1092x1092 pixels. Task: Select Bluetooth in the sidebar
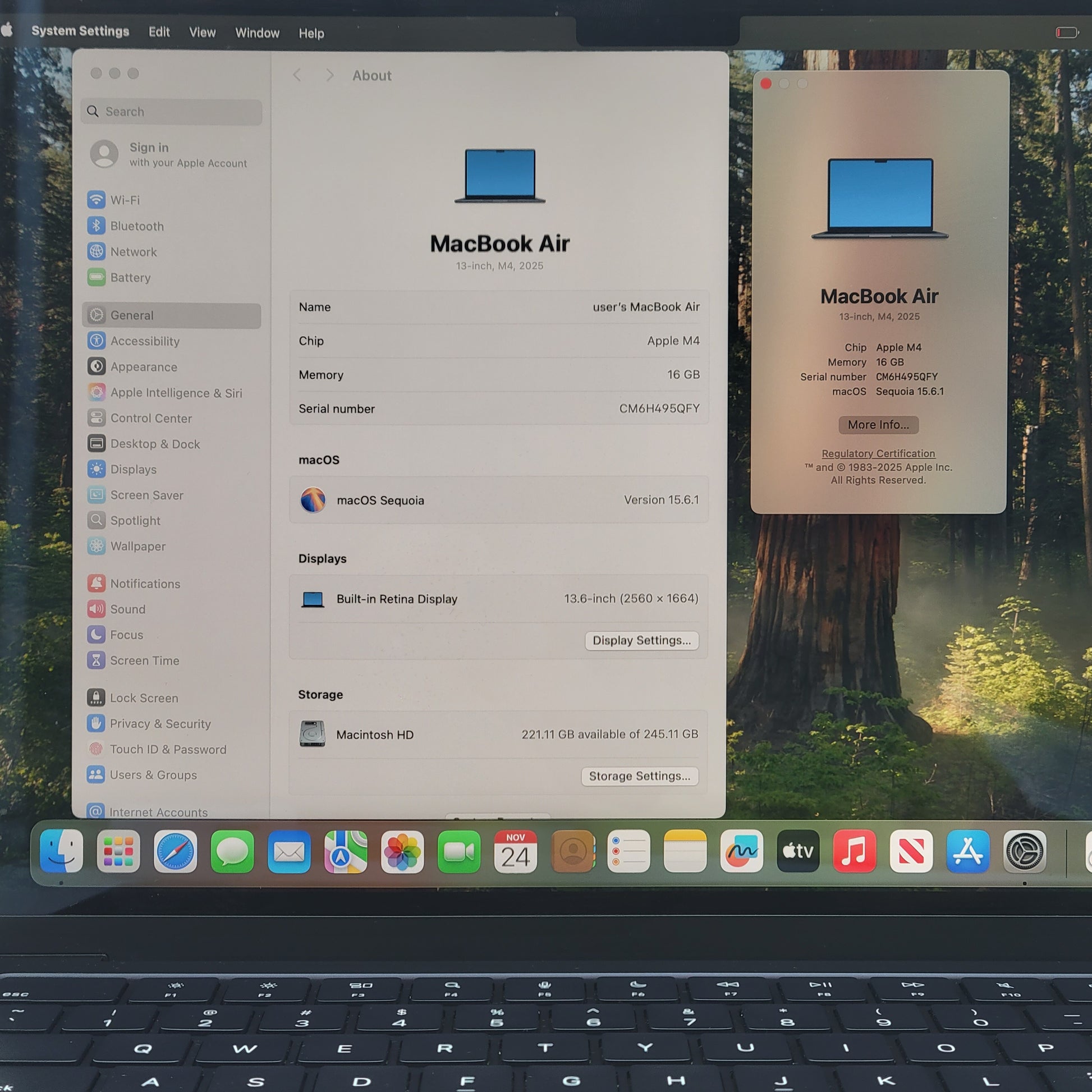click(136, 226)
